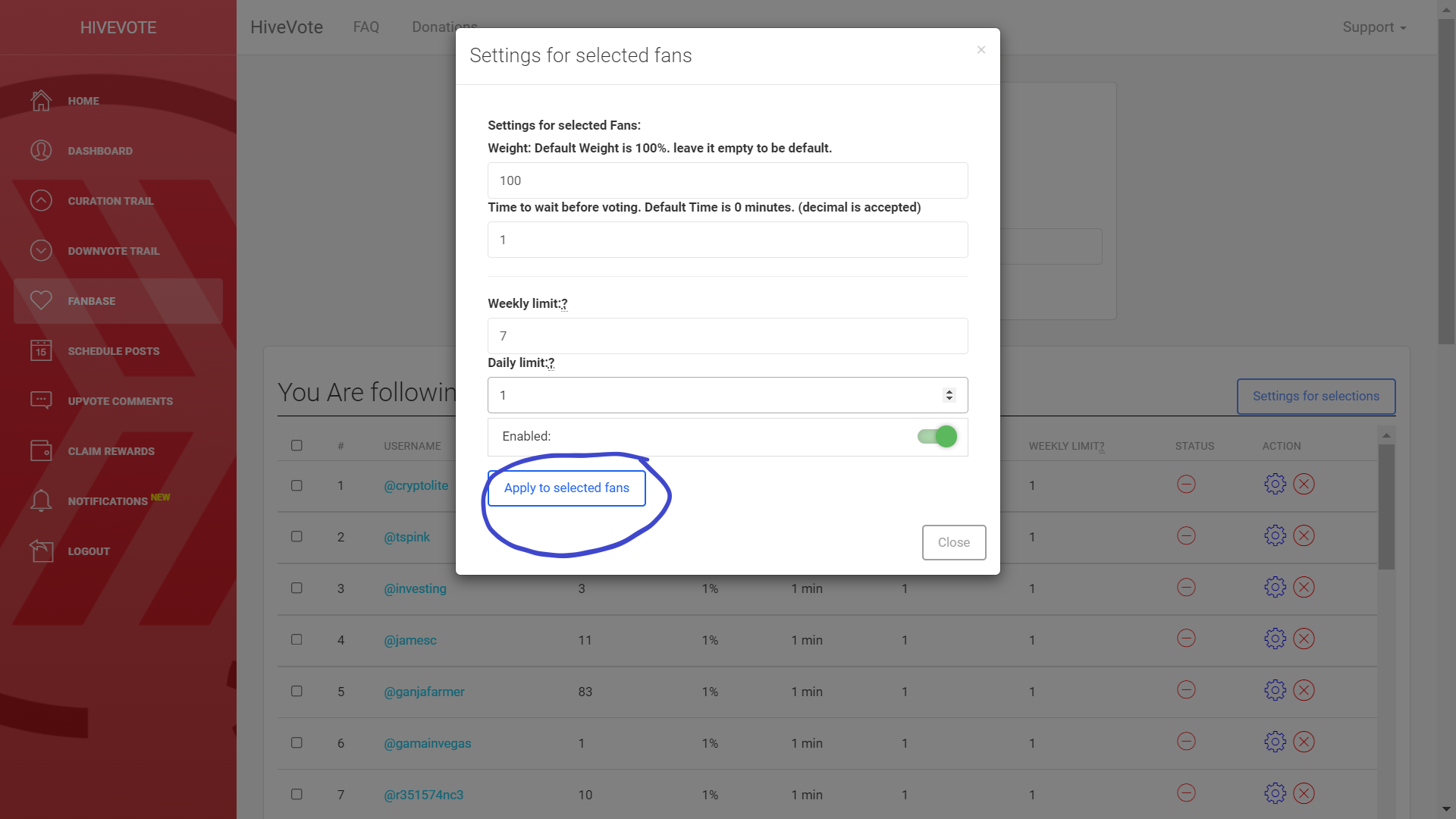Click the Weight input field
This screenshot has width=1456, height=819.
727,180
